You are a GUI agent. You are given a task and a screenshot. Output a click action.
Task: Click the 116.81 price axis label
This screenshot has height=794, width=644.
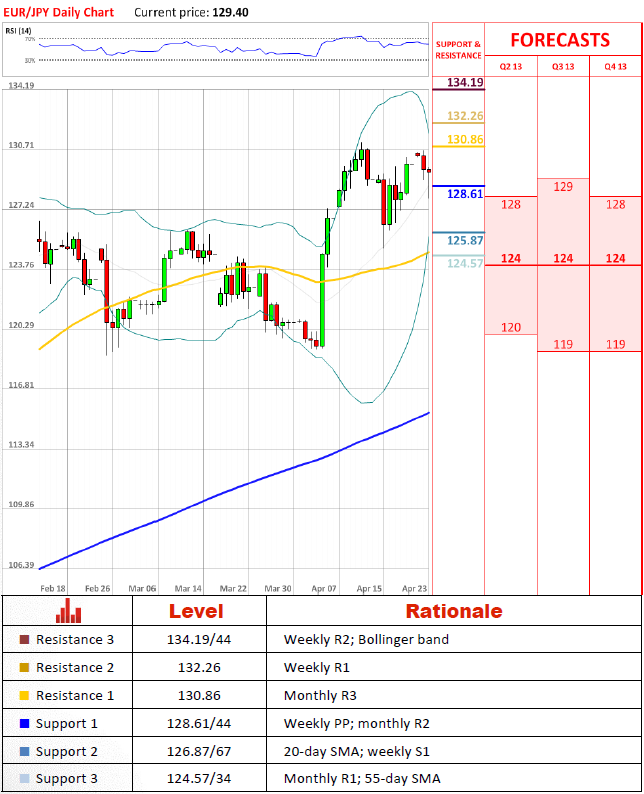tap(21, 385)
